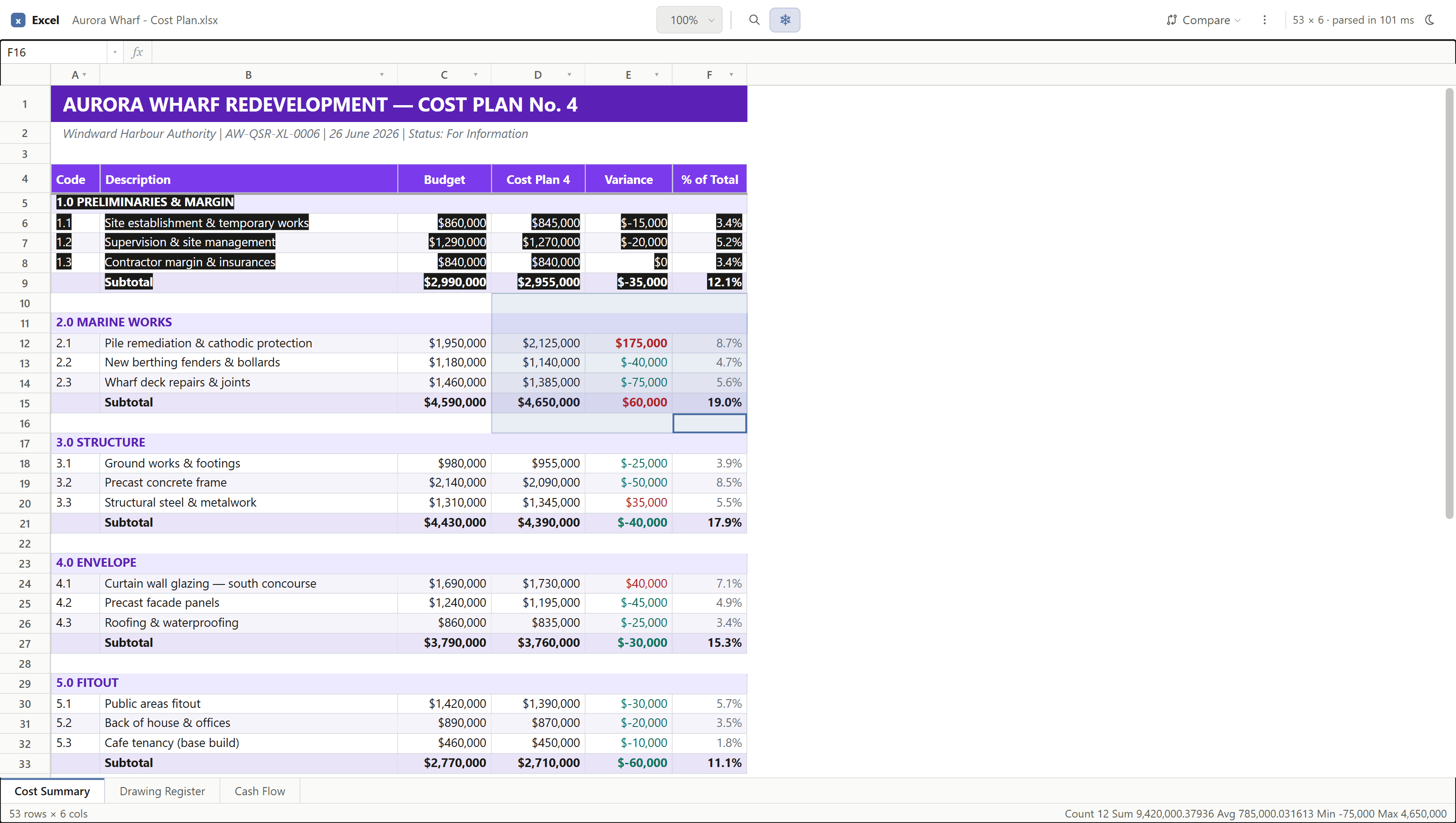Open the search magnifier icon

click(754, 20)
